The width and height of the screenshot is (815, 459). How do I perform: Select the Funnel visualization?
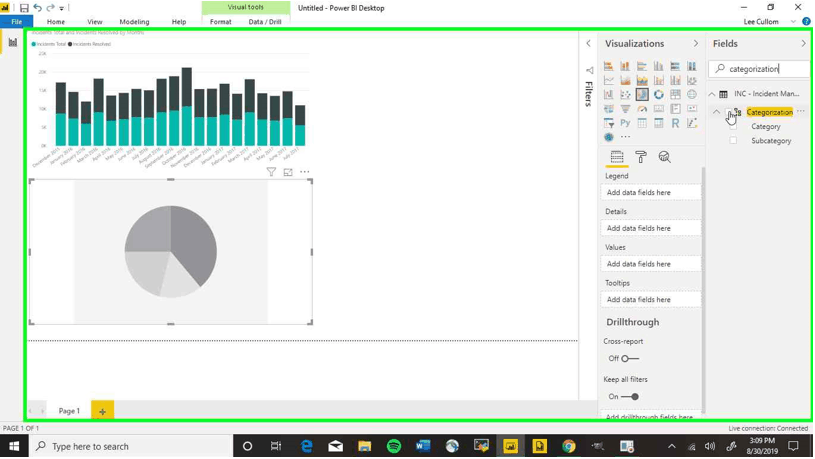625,109
